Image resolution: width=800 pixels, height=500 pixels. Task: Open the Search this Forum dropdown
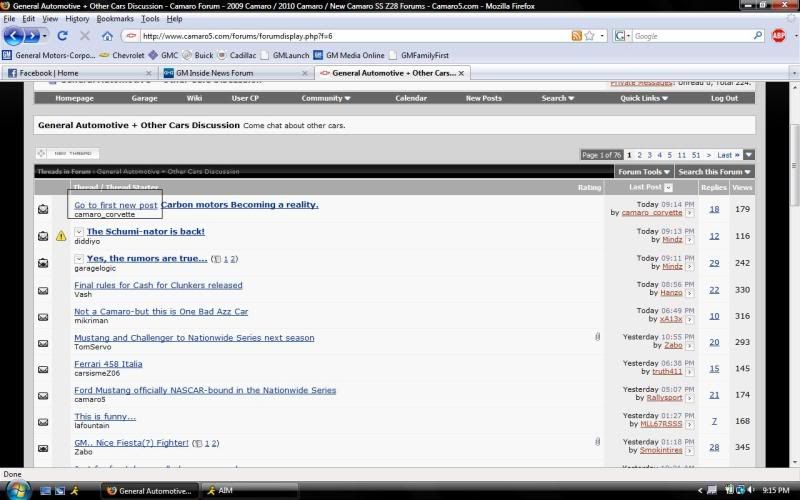point(716,172)
